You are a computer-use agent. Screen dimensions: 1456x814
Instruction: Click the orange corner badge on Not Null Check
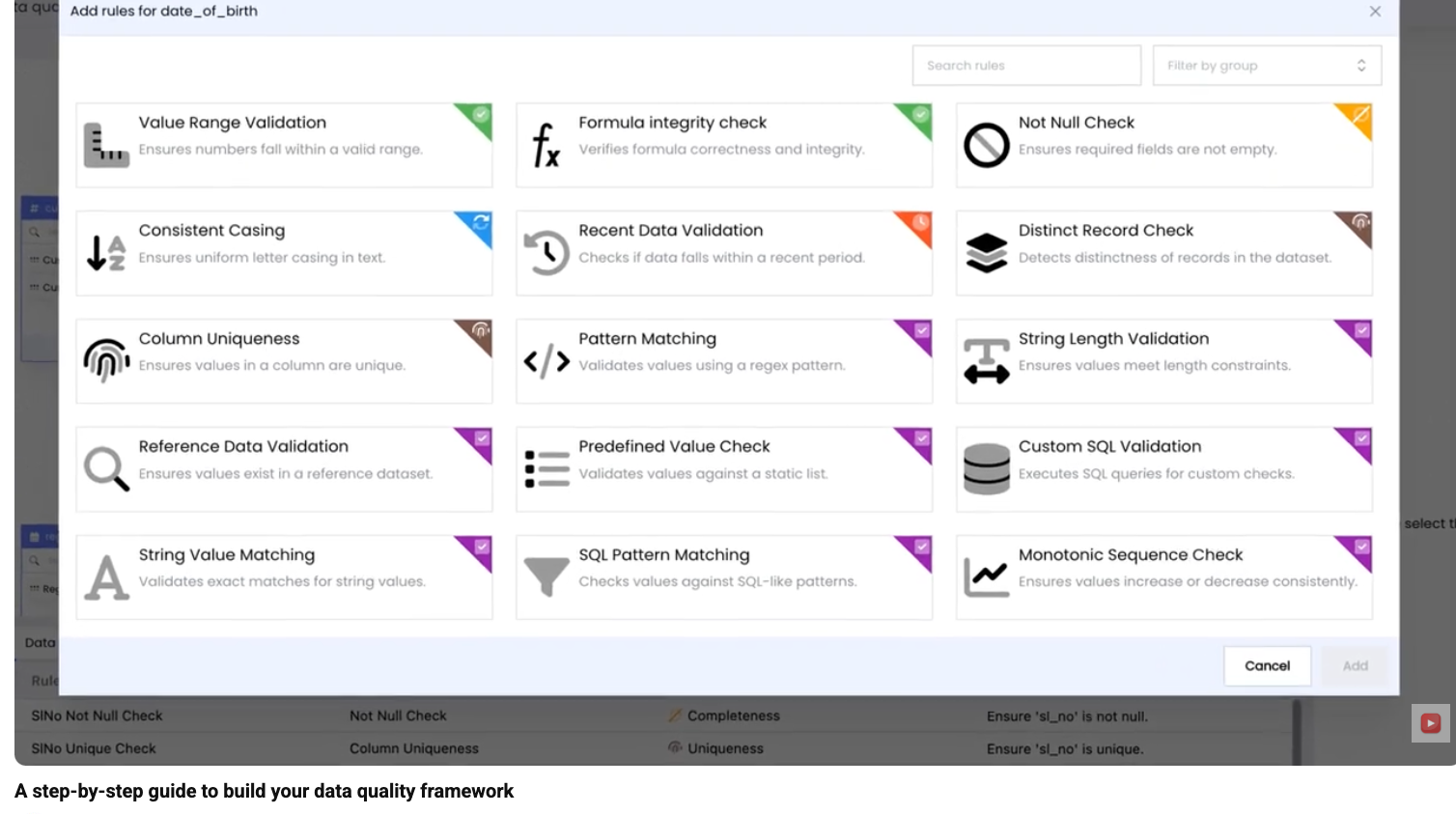pyautogui.click(x=1359, y=116)
